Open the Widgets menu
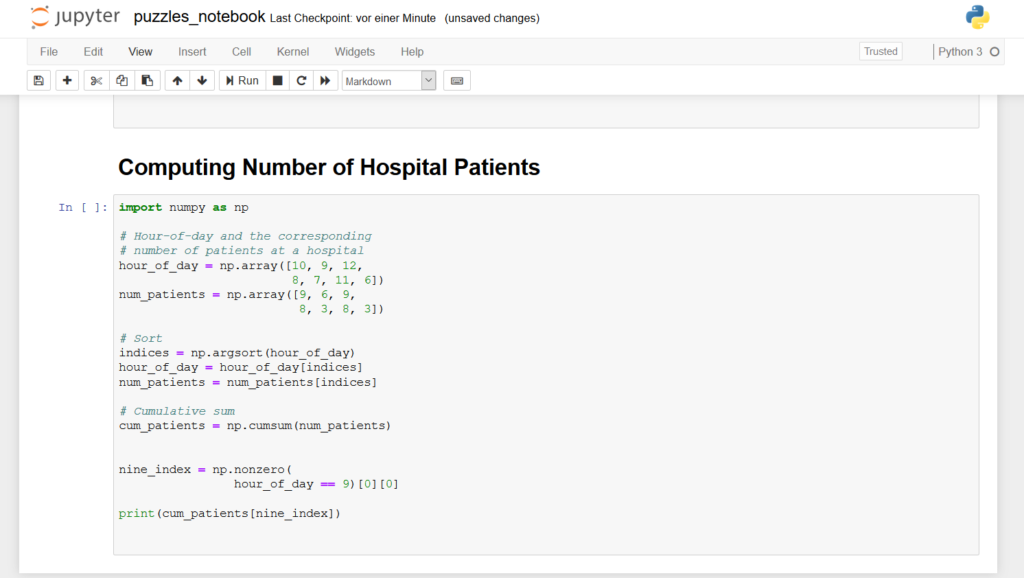 point(355,52)
